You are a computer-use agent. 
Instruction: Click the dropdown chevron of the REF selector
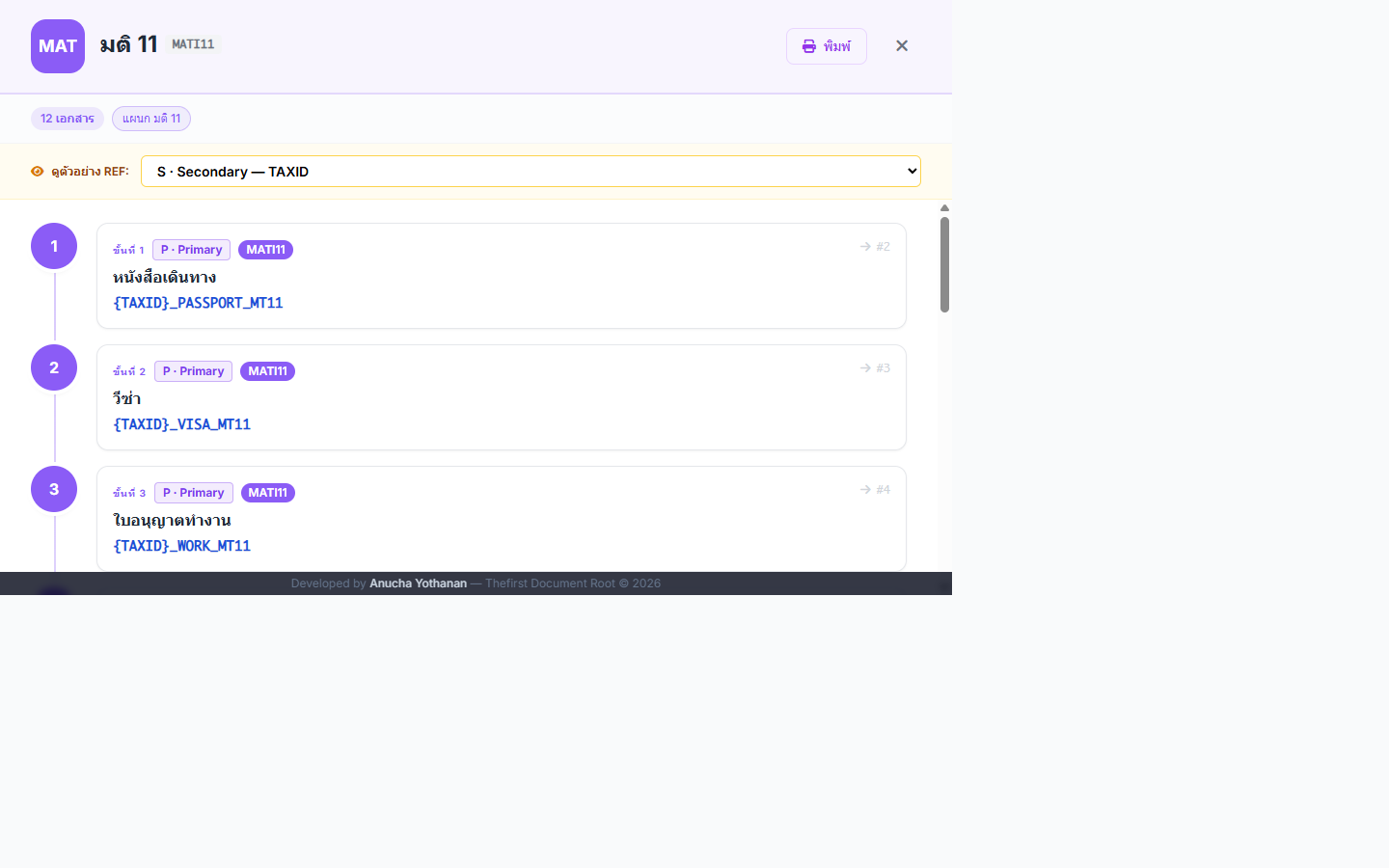(x=912, y=172)
